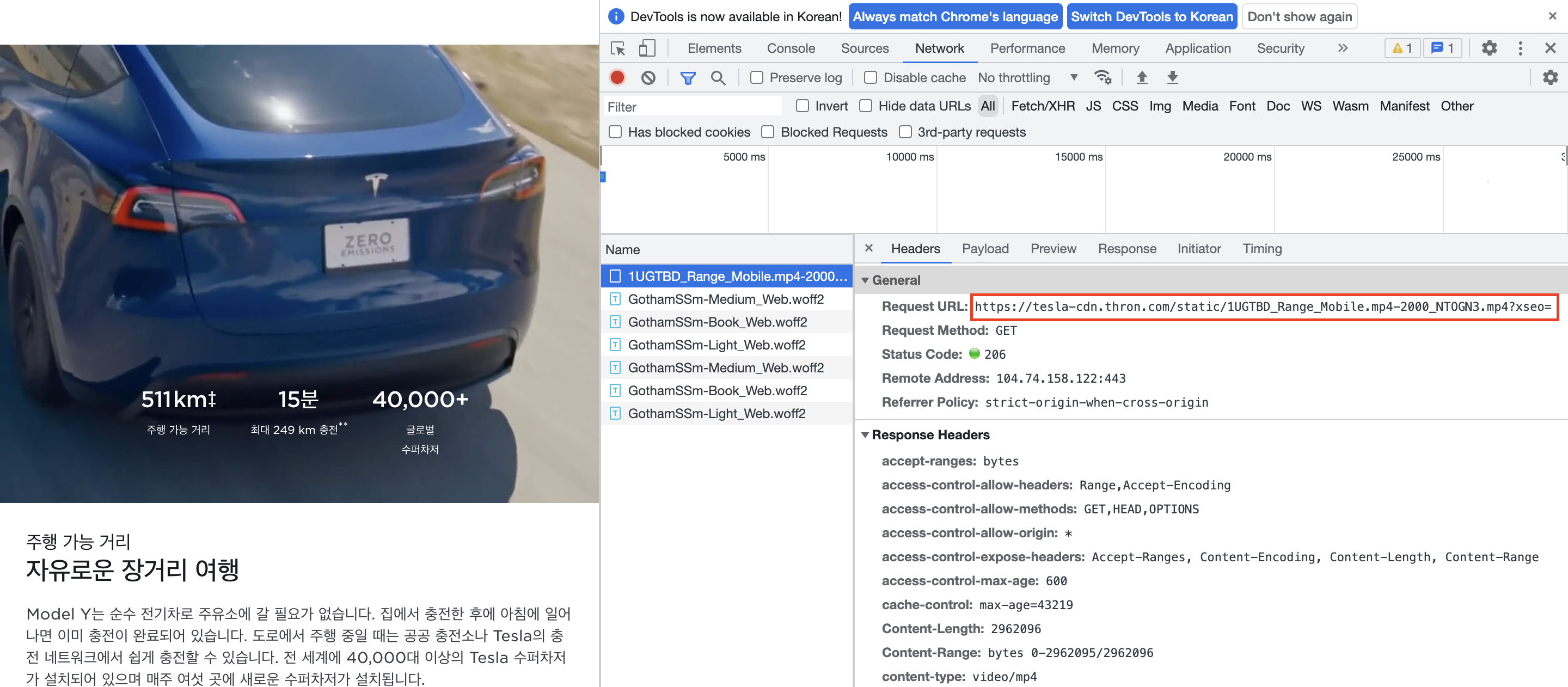
Task: Filter requests by JS type
Action: tap(1093, 106)
